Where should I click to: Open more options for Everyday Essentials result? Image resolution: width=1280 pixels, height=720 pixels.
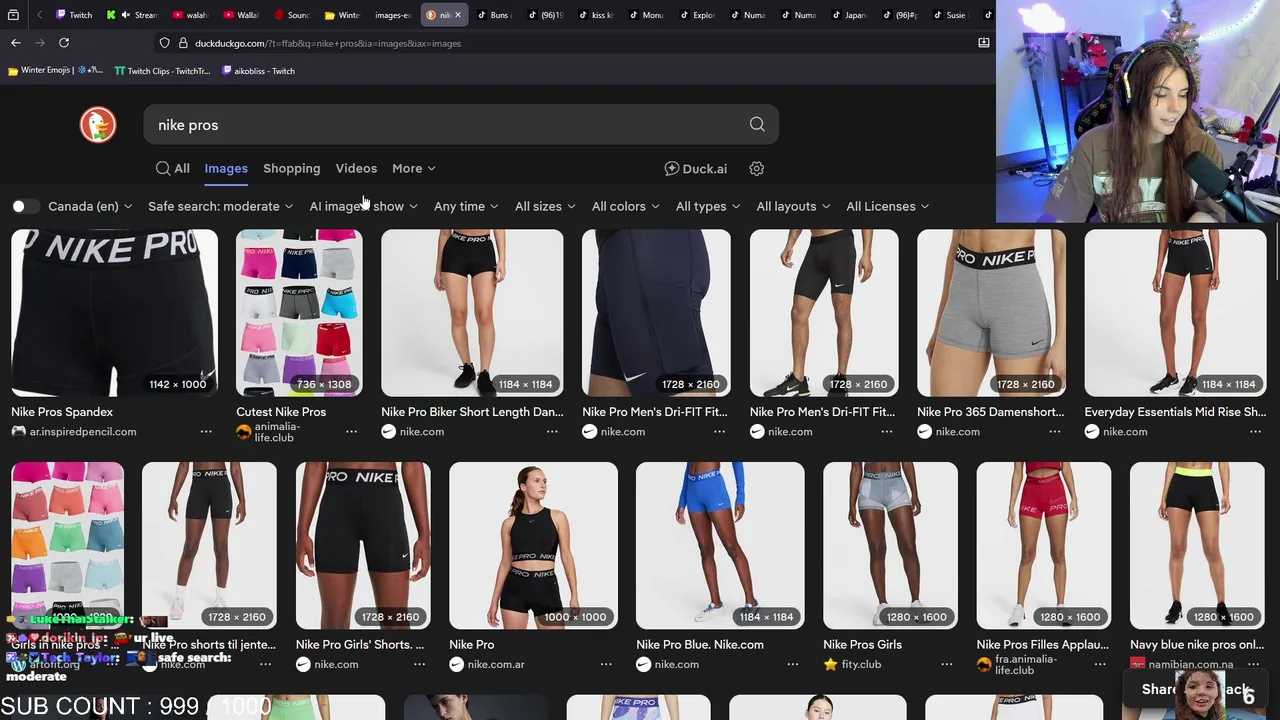pyautogui.click(x=1255, y=432)
